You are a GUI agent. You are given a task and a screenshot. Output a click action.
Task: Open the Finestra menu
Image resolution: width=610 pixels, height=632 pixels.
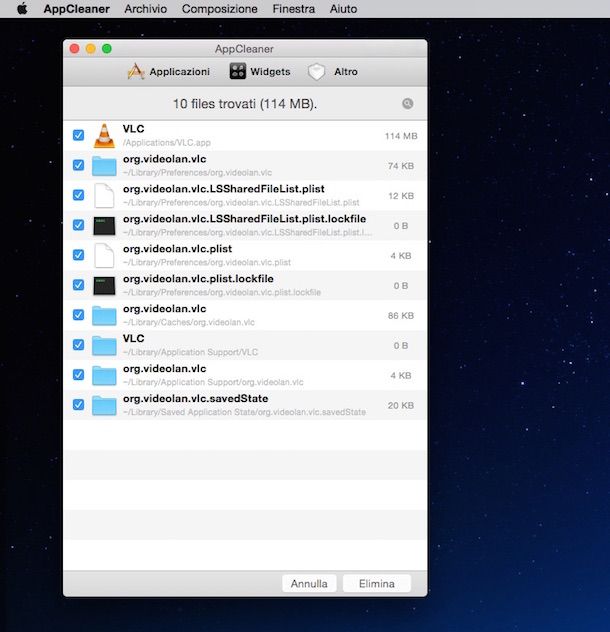(x=293, y=9)
